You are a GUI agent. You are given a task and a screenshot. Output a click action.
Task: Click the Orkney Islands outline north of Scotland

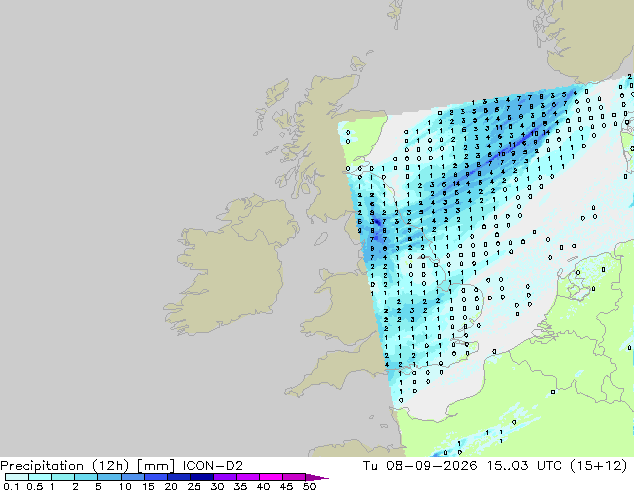coord(358,63)
